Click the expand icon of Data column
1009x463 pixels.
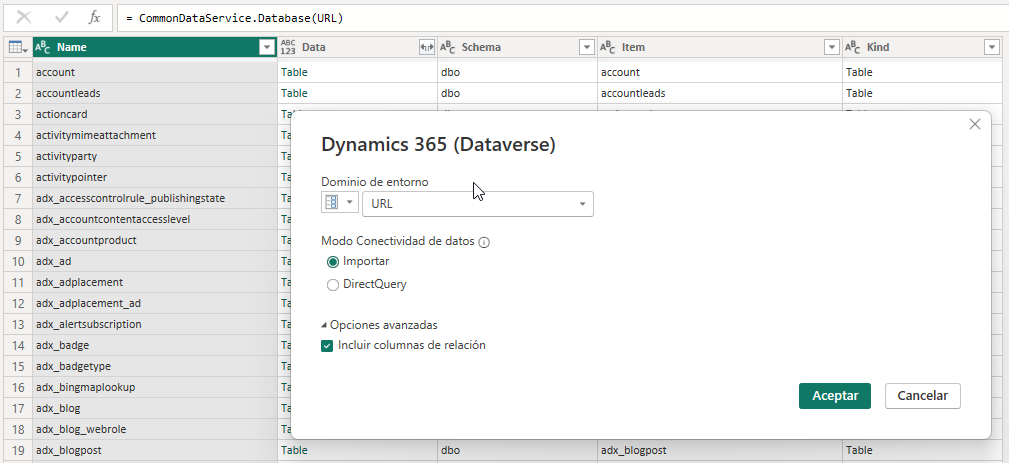coord(427,47)
